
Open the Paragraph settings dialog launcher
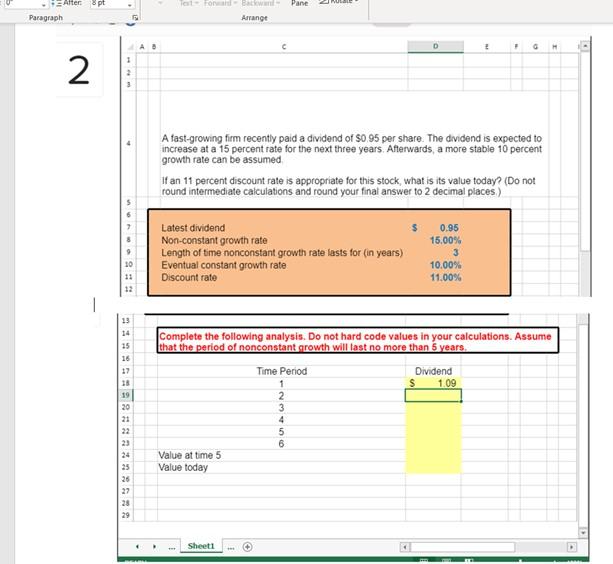tap(135, 18)
